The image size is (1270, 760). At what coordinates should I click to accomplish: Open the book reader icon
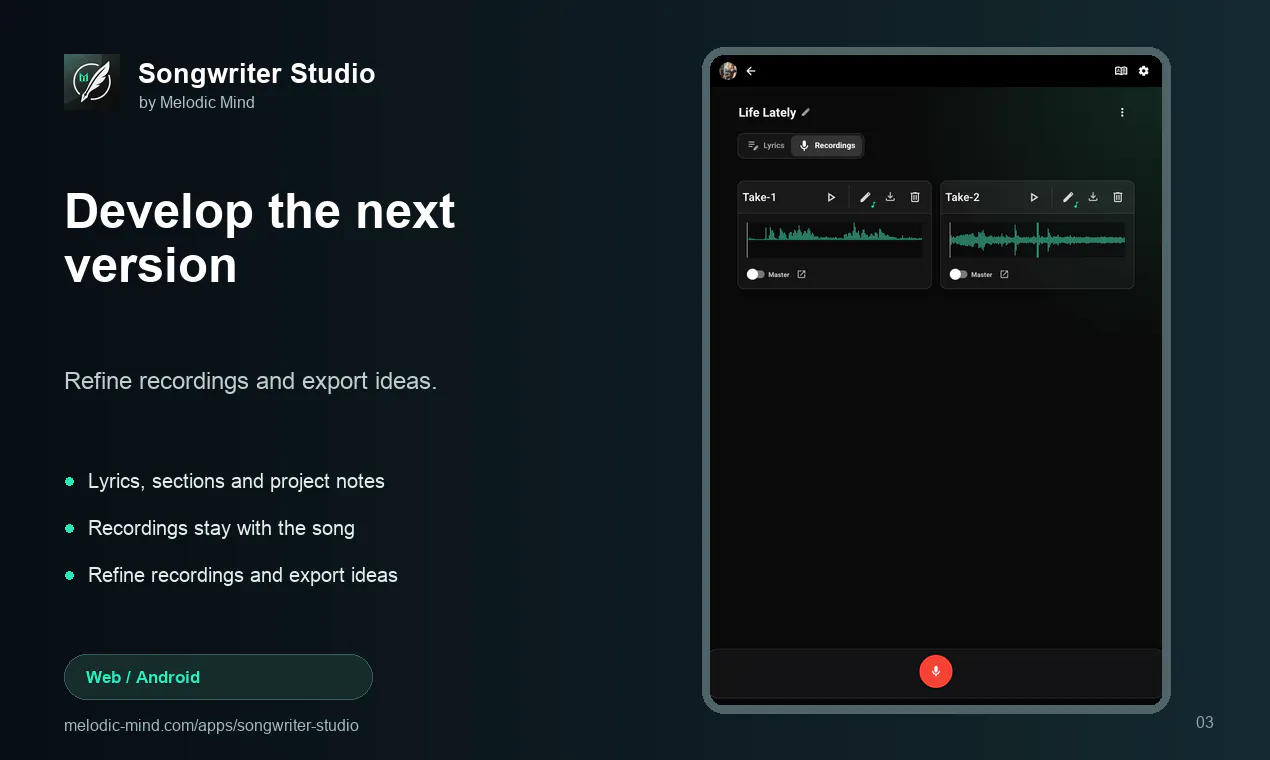click(1121, 71)
